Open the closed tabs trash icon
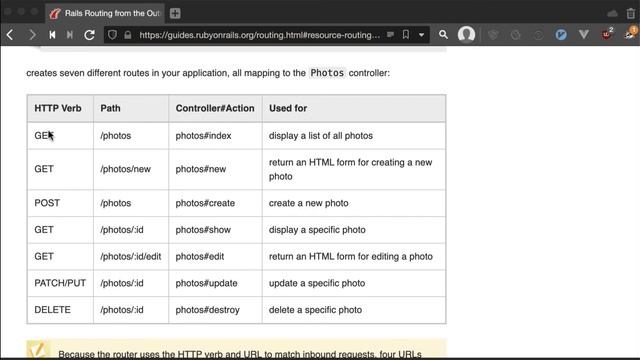Viewport: 640px width, 360px height. 631,13
